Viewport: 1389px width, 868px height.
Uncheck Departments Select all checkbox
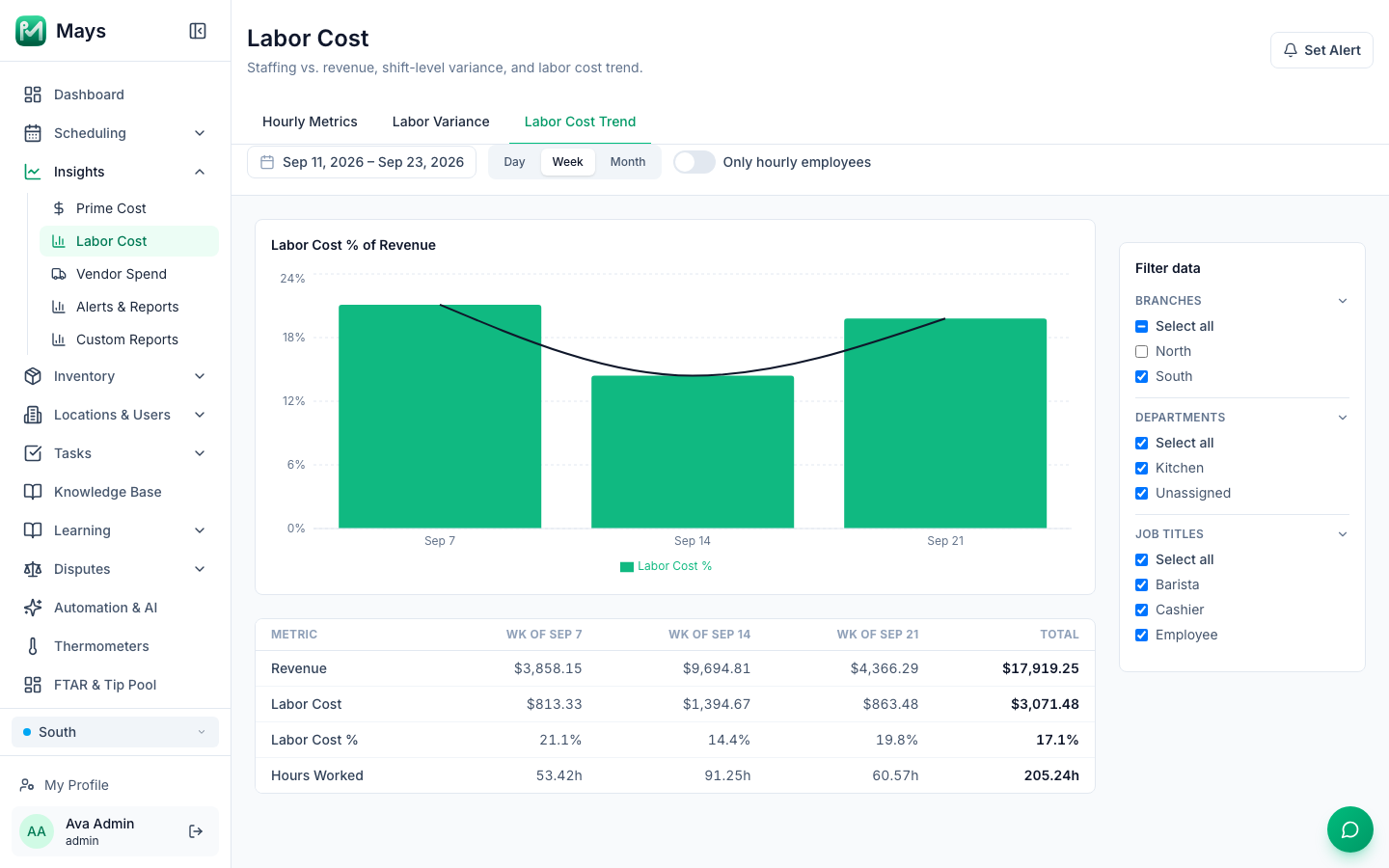click(1142, 443)
